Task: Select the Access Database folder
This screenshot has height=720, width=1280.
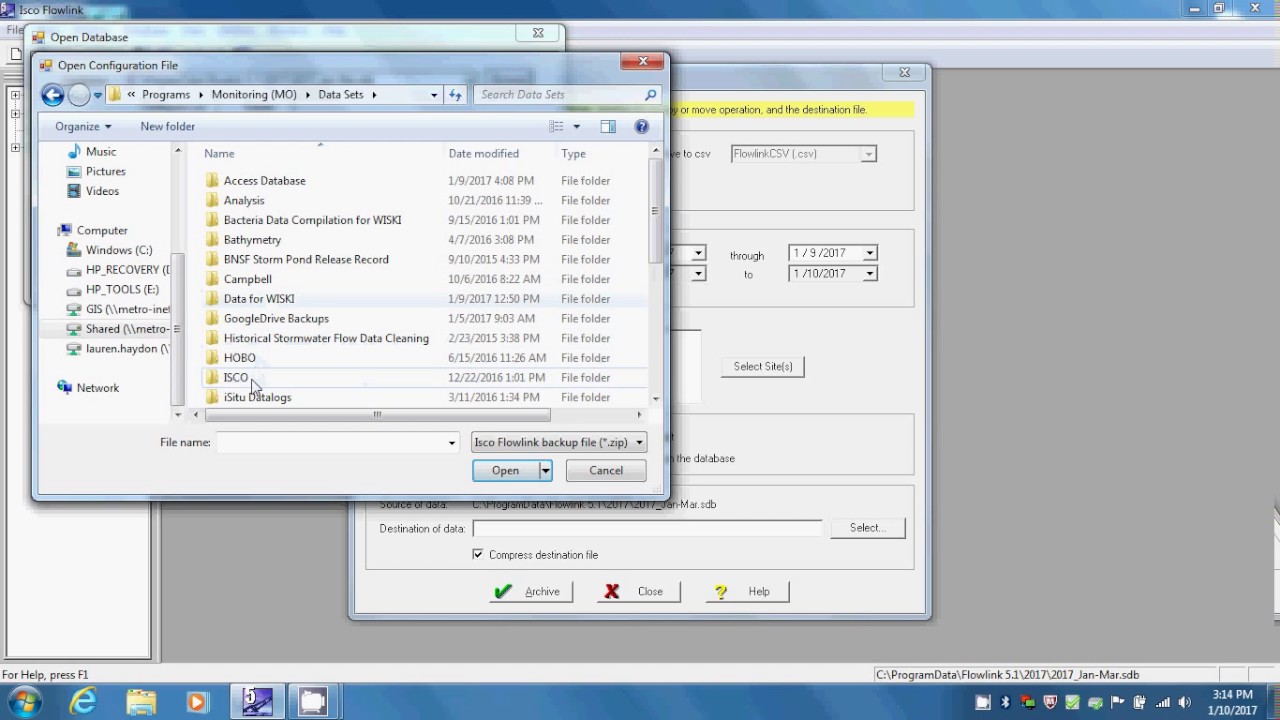Action: pos(264,181)
